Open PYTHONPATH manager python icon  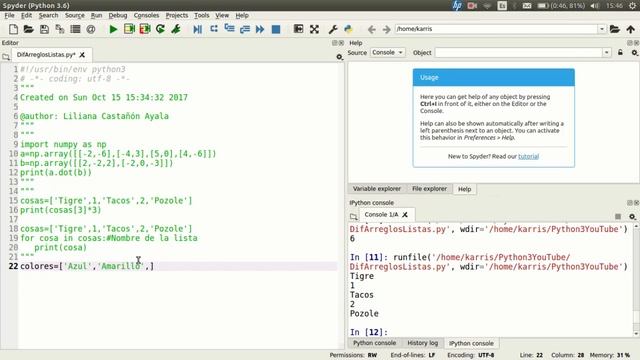348,29
